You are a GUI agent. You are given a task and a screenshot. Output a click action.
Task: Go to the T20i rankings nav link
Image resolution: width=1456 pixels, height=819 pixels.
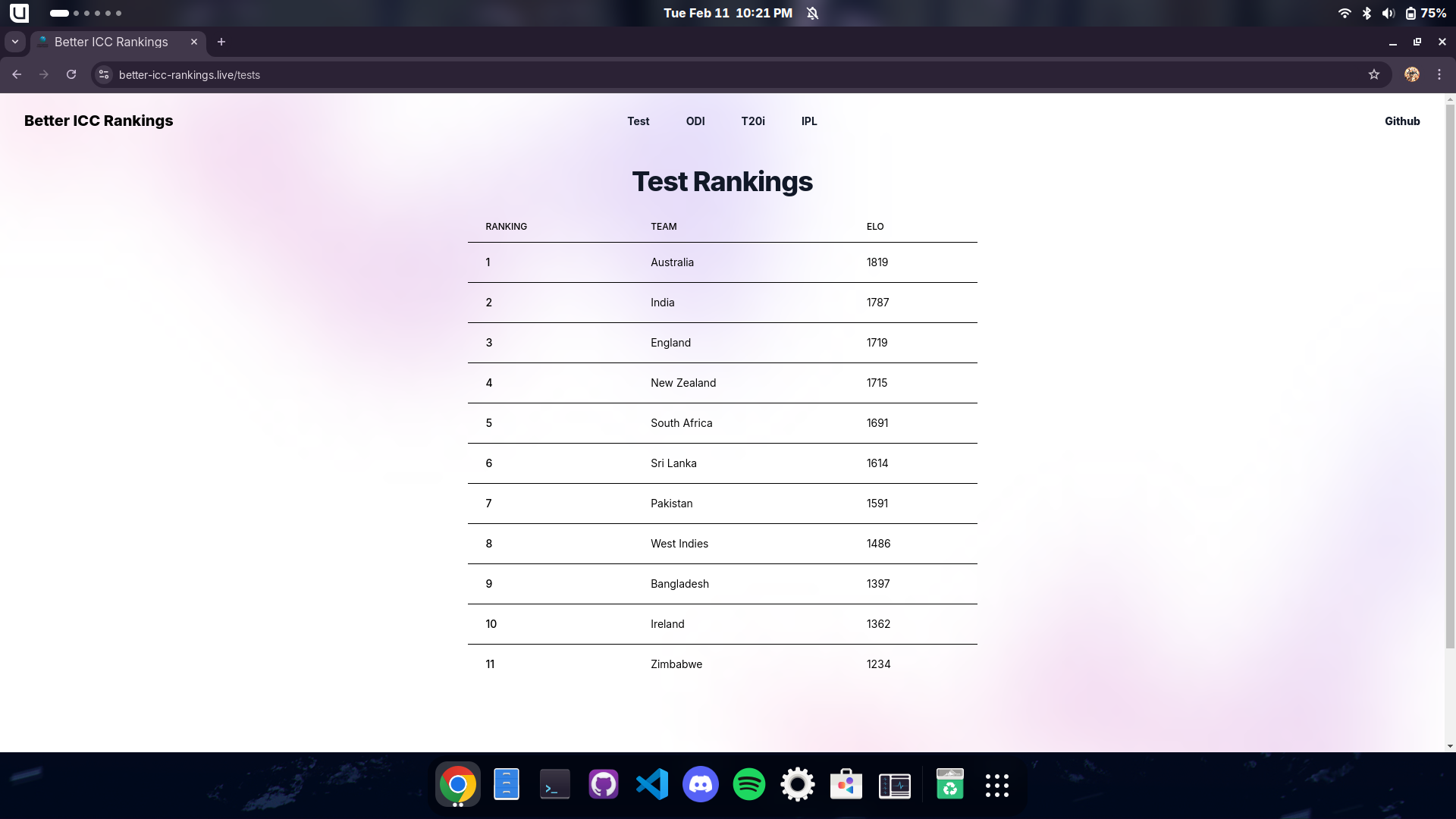coord(753,121)
